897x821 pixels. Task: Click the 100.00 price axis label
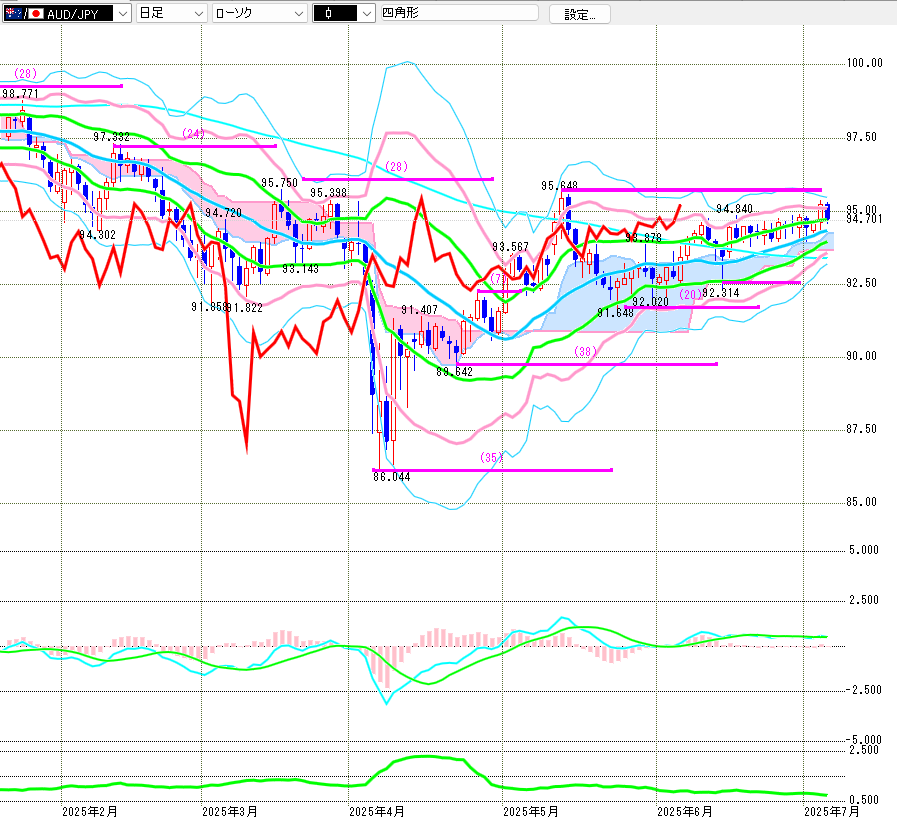coord(864,63)
